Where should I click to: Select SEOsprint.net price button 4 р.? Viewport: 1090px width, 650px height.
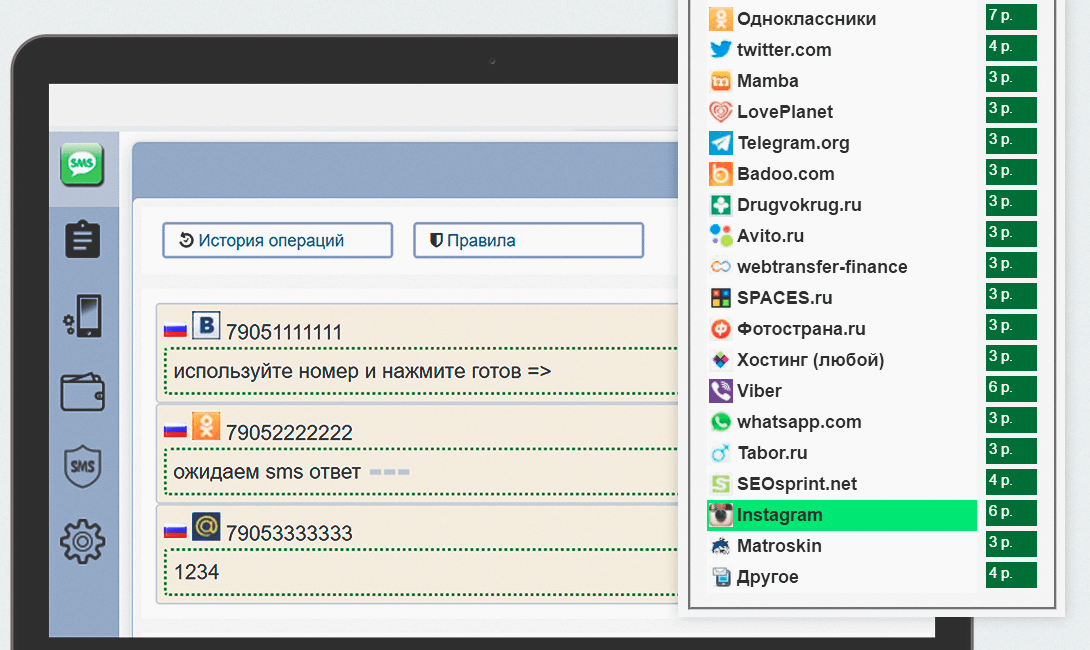[1011, 482]
